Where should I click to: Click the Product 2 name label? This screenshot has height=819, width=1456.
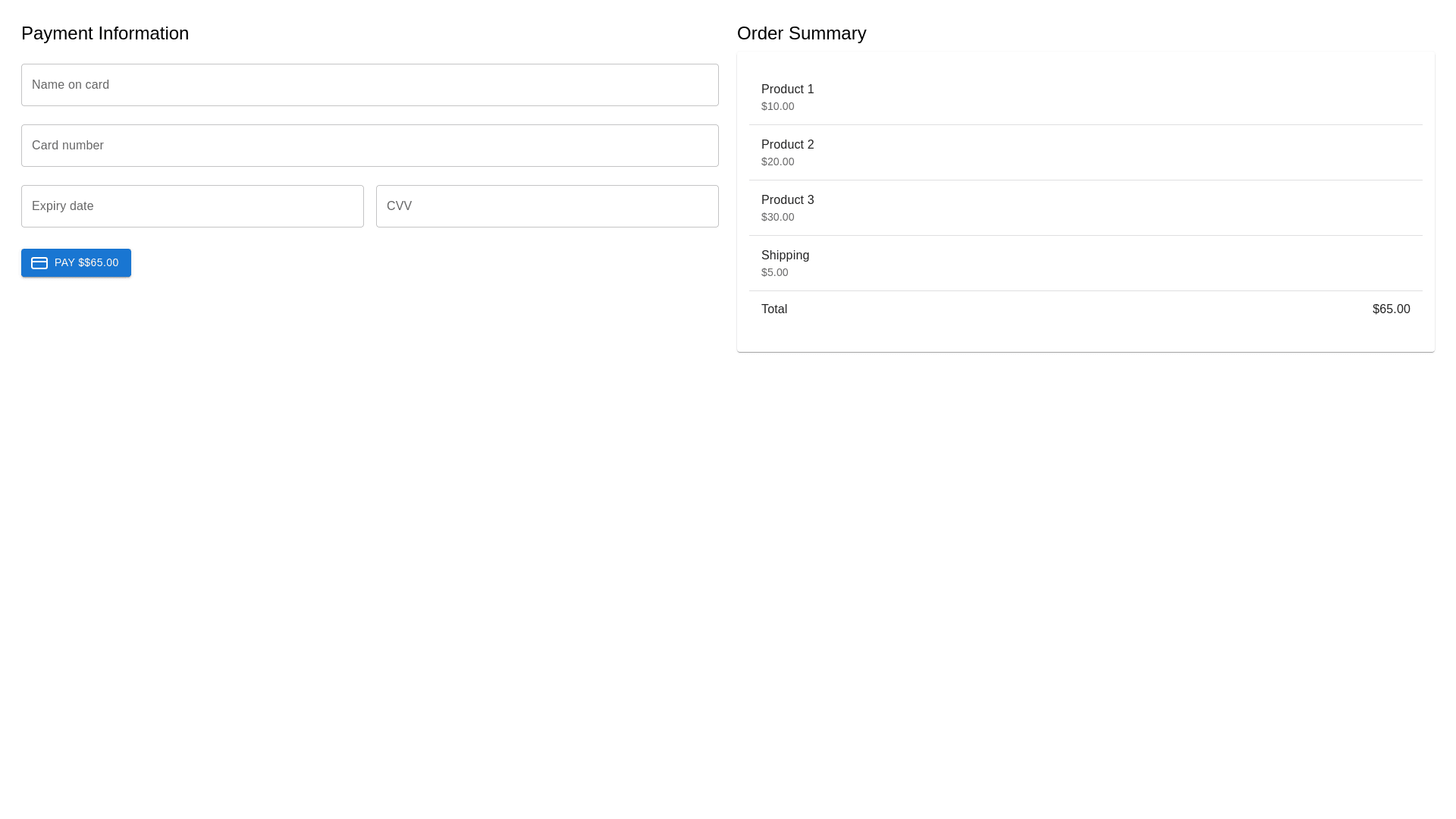tap(787, 145)
